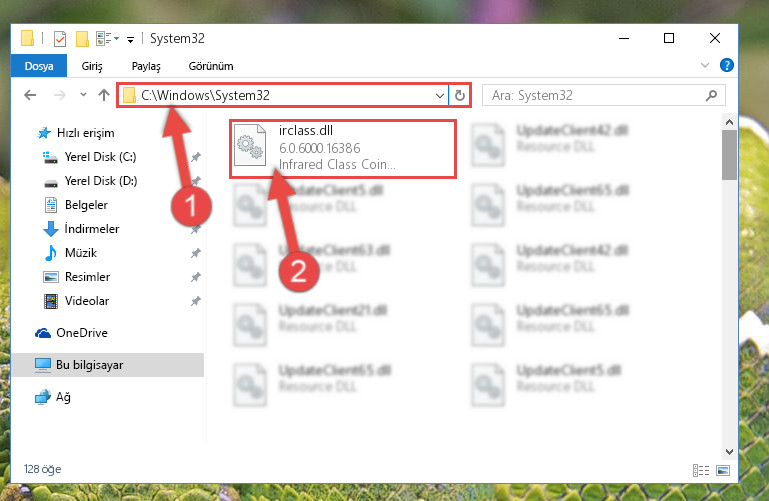769x501 pixels.
Task: Unpin Müzik using its pin icon
Action: (196, 253)
